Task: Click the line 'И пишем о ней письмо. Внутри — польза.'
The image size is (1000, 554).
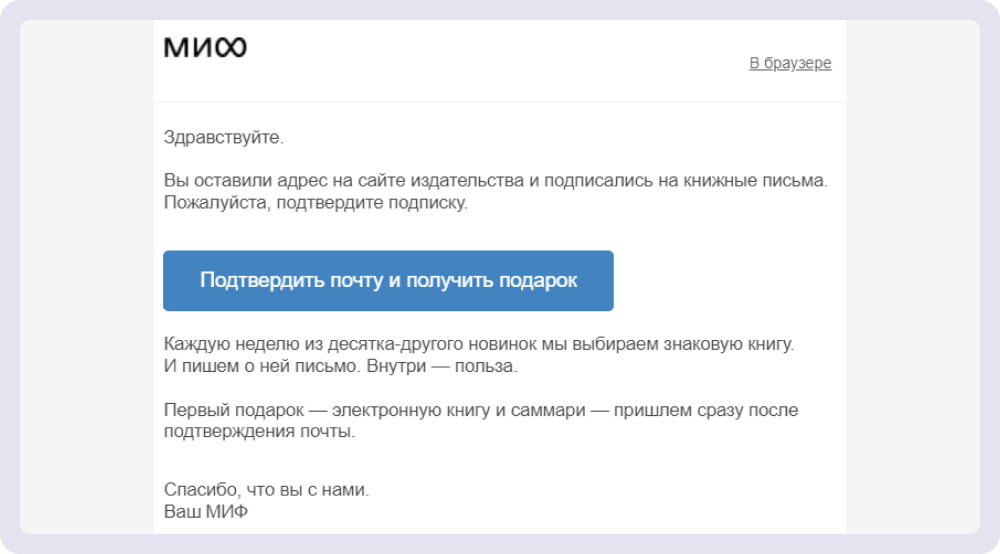Action: (341, 367)
